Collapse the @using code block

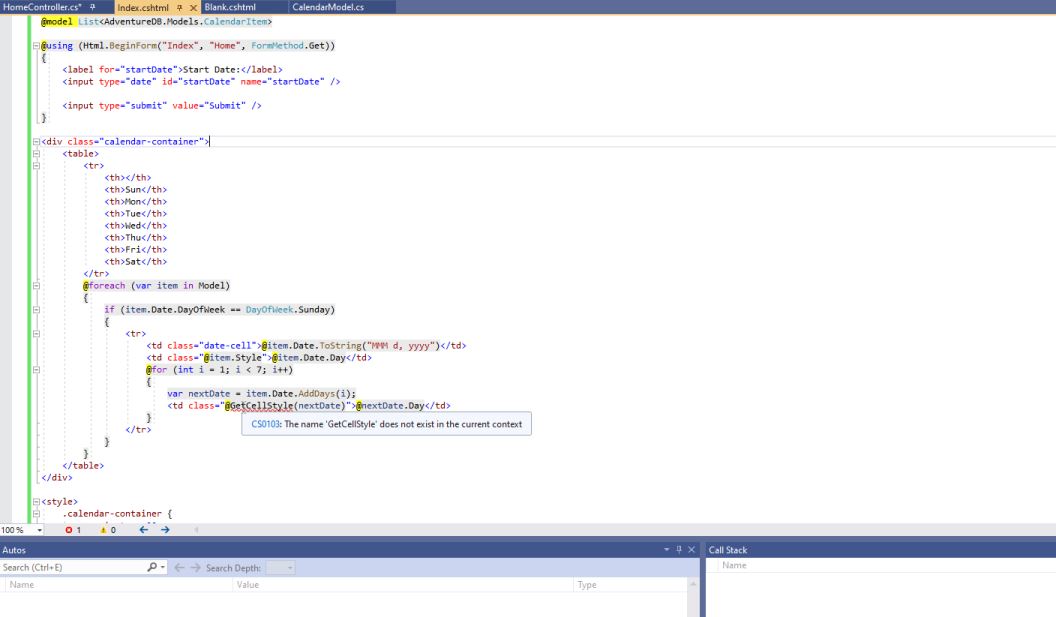34,46
